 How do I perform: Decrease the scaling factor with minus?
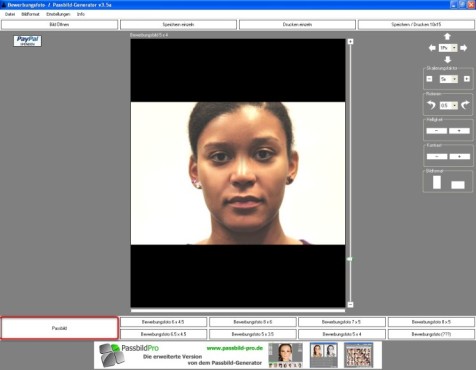(429, 79)
